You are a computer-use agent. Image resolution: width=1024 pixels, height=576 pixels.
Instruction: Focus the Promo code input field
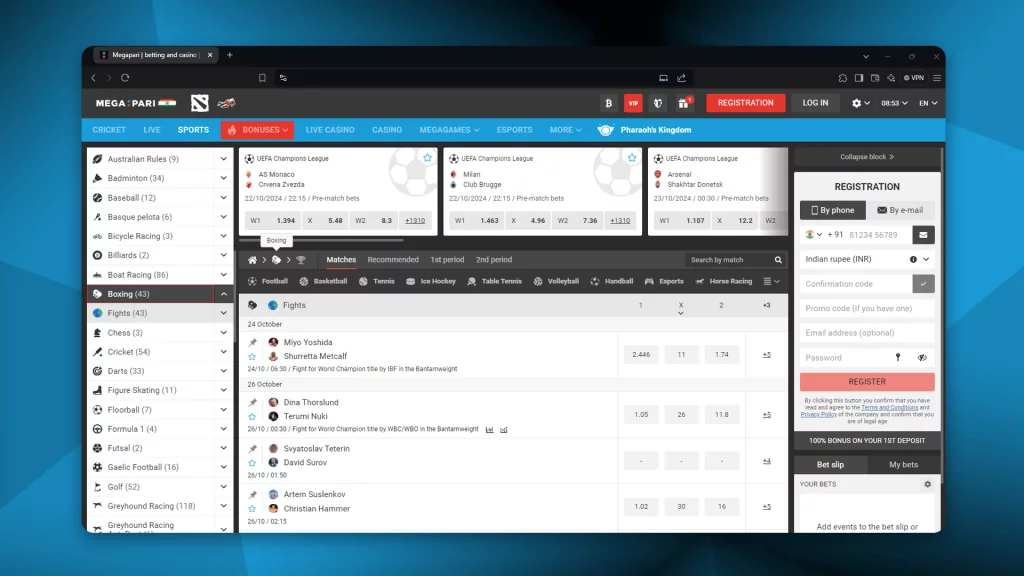coord(867,308)
